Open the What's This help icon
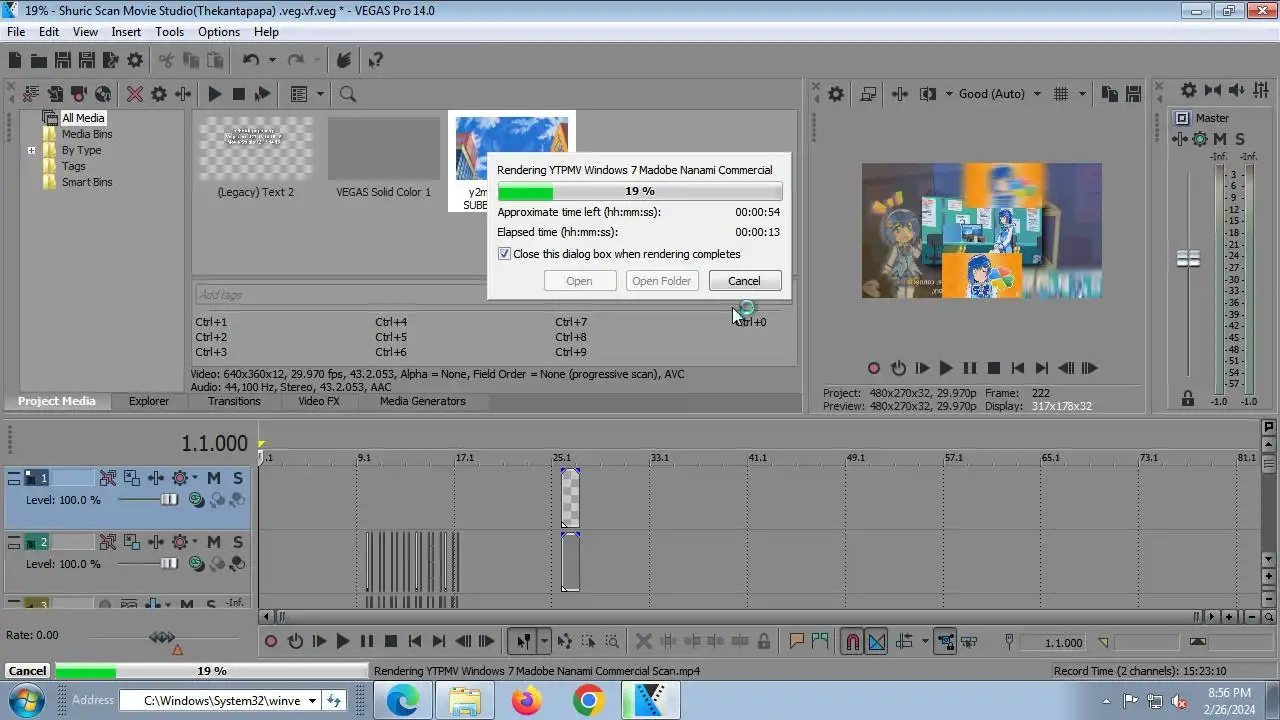The image size is (1280, 720). point(375,60)
